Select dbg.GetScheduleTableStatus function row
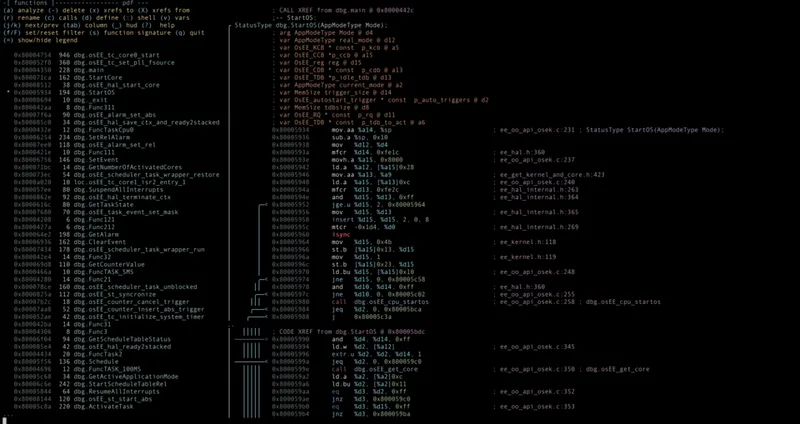 tap(92, 339)
